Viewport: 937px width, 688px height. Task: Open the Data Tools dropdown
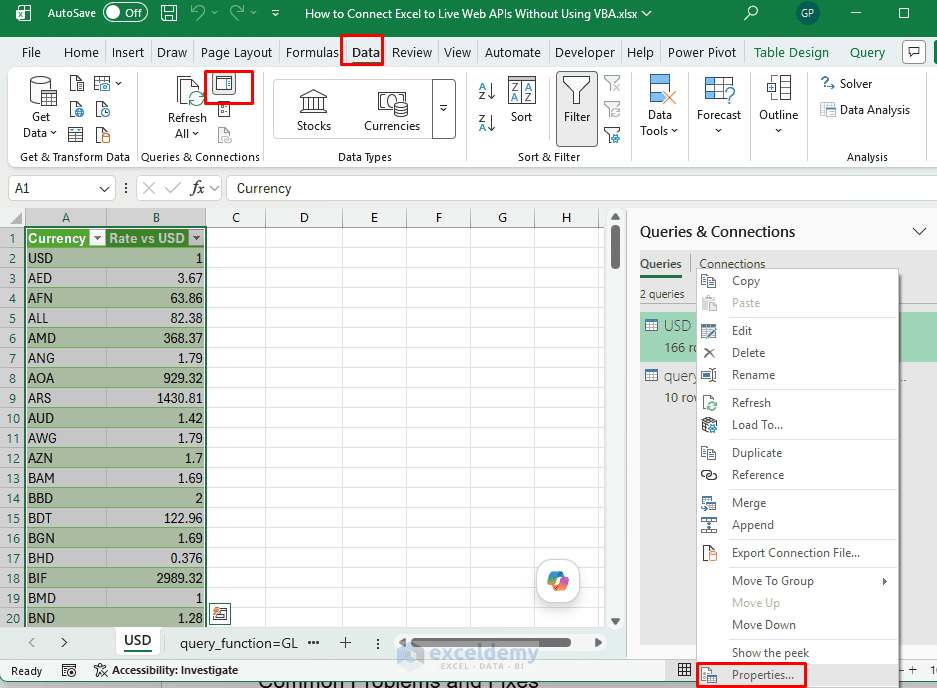coord(659,108)
